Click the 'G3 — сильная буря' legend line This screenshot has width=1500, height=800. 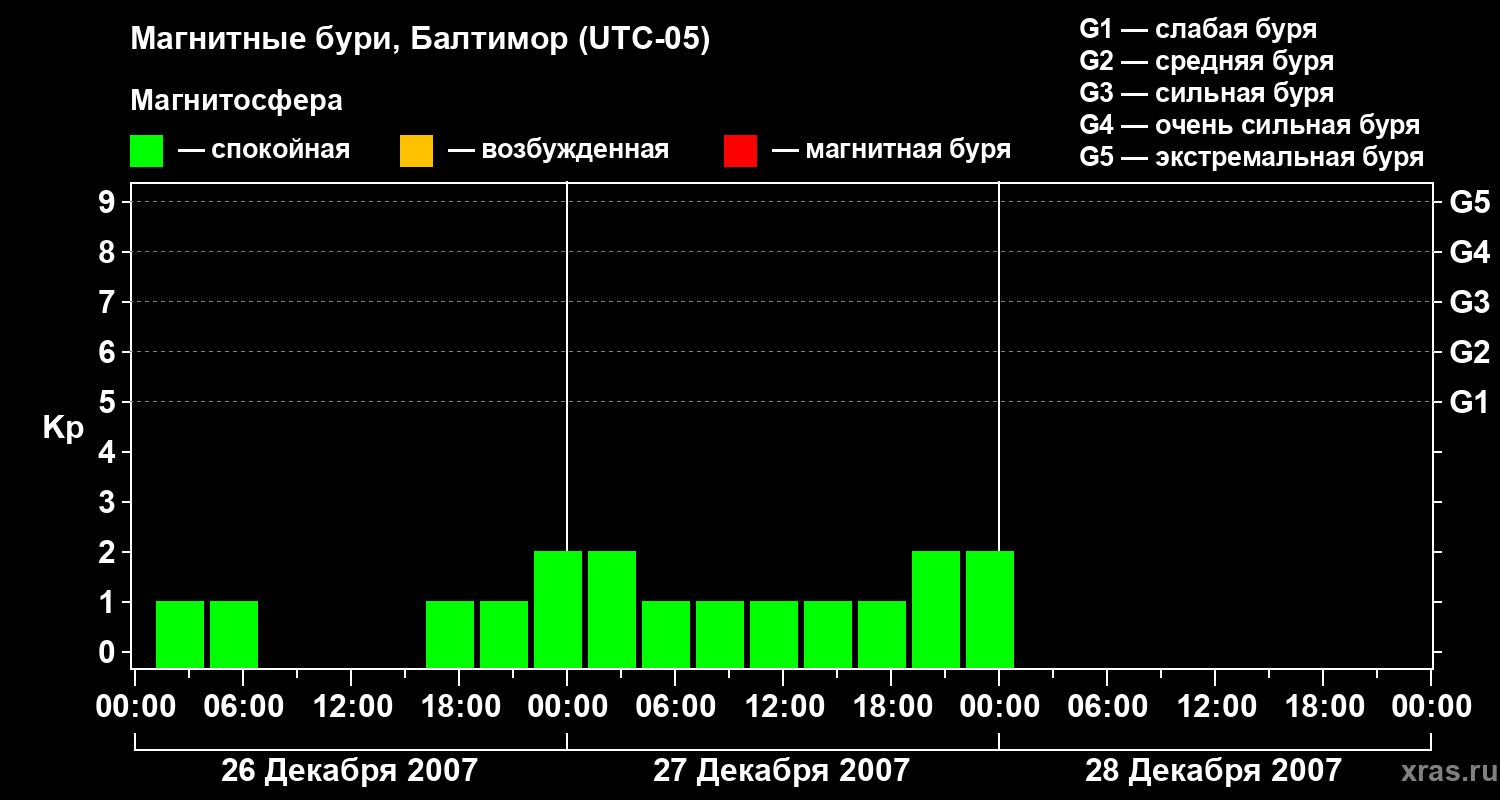coord(1206,93)
